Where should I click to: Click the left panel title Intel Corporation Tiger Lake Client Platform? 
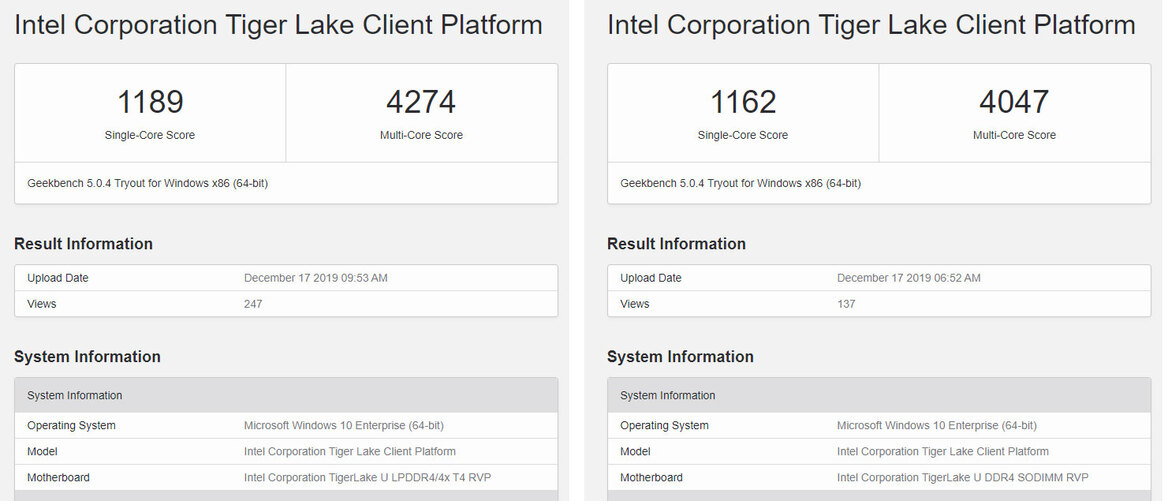(x=278, y=25)
